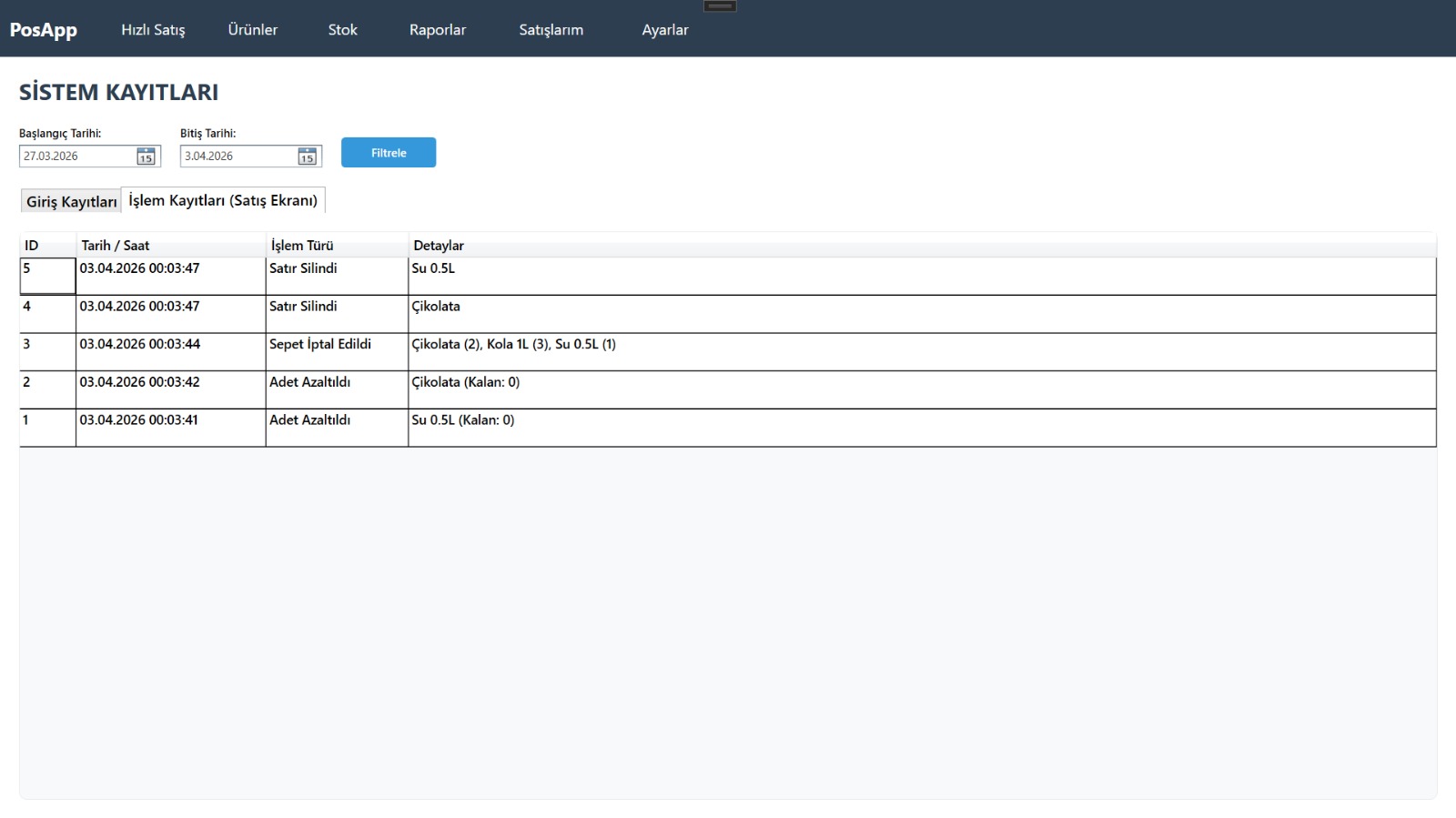This screenshot has width=1456, height=818.
Task: Open the start date calendar picker icon
Action: (146, 157)
